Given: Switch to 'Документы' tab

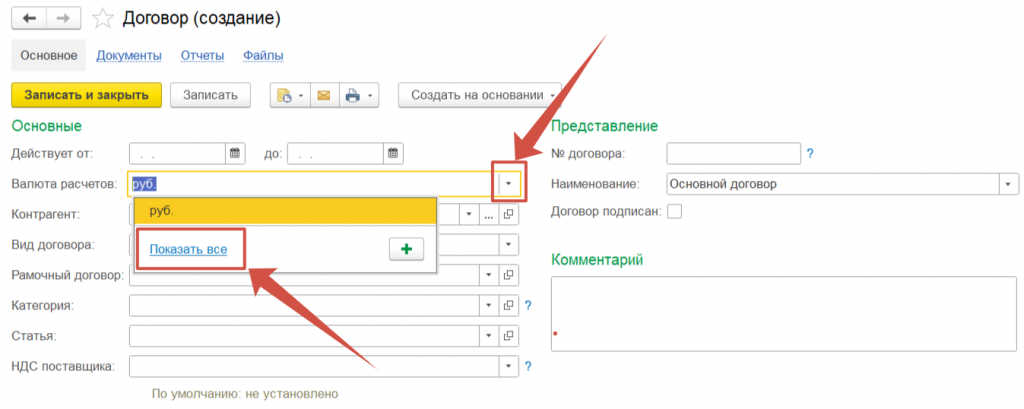Looking at the screenshot, I should click(x=129, y=56).
